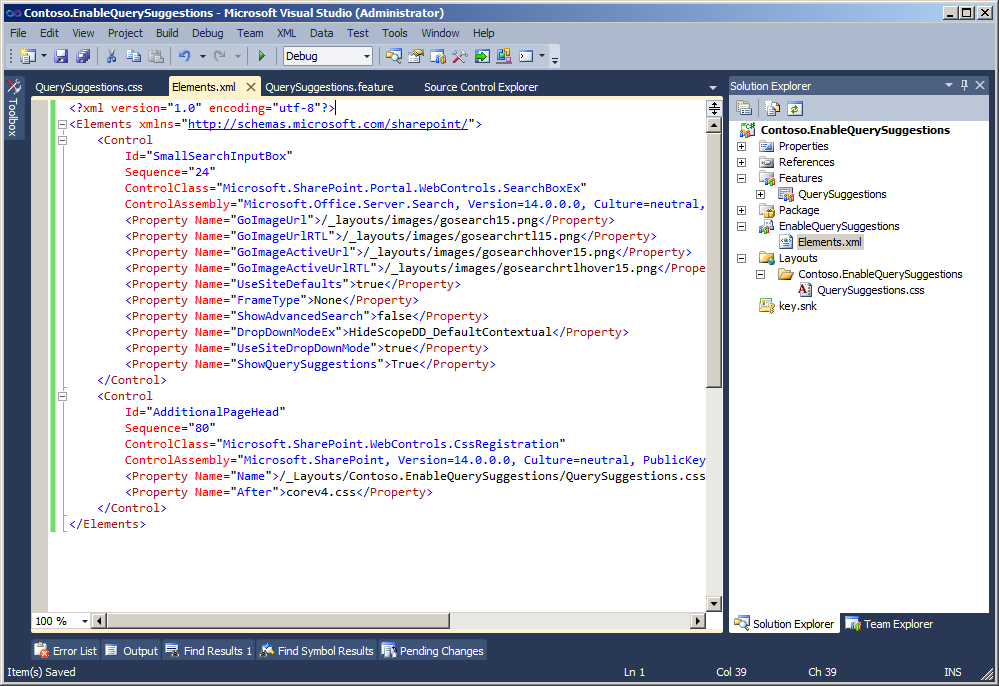Show the Find Symbol Results panel

click(317, 651)
